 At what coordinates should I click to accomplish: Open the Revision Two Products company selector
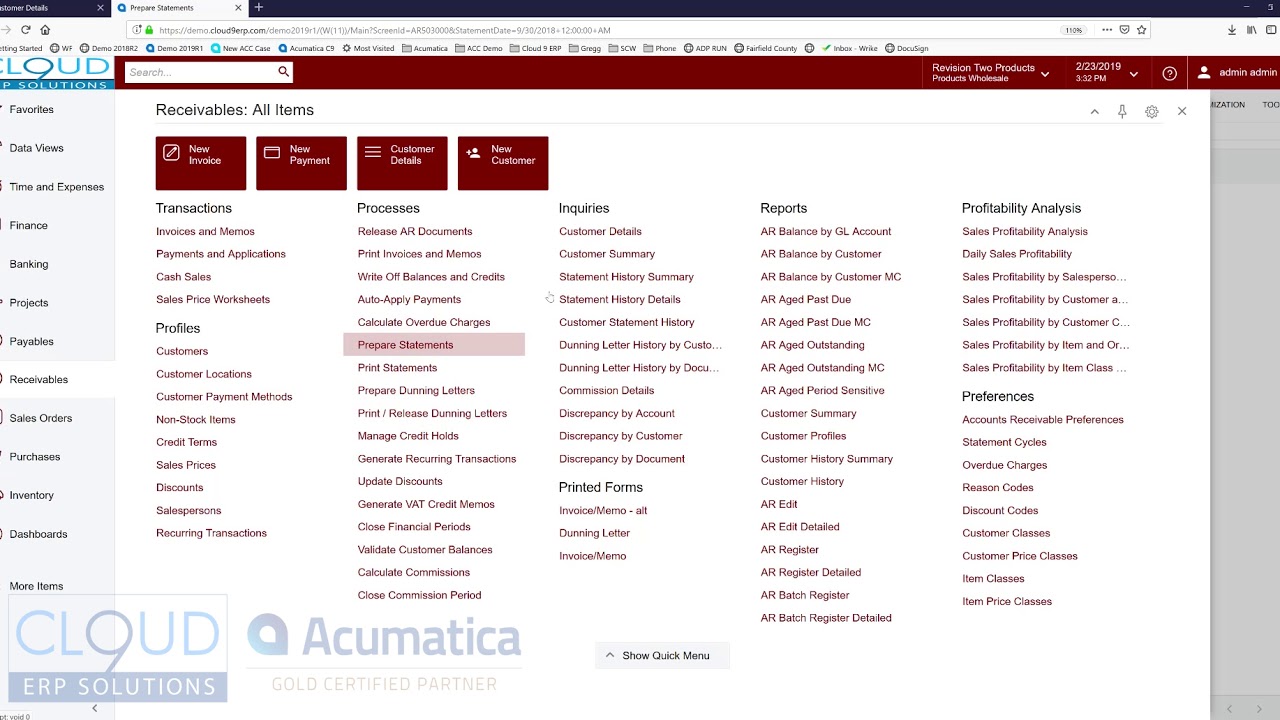(991, 73)
